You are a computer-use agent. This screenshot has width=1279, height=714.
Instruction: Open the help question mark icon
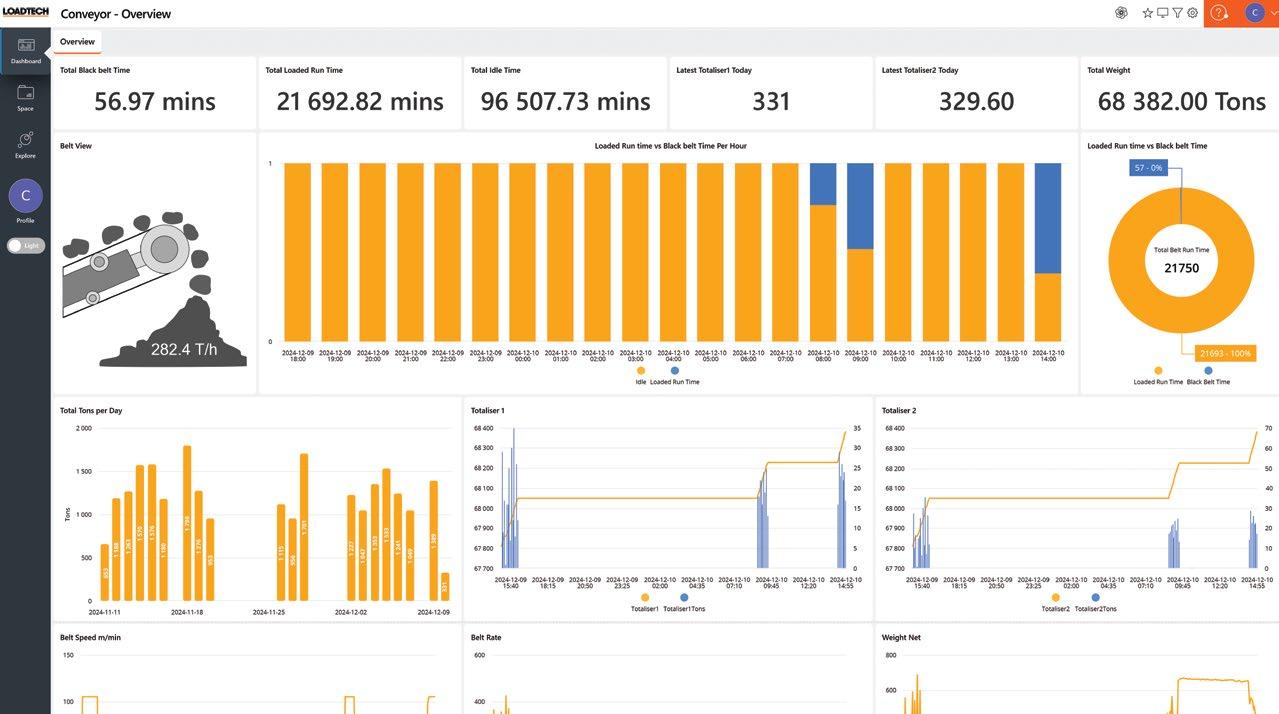(1219, 13)
